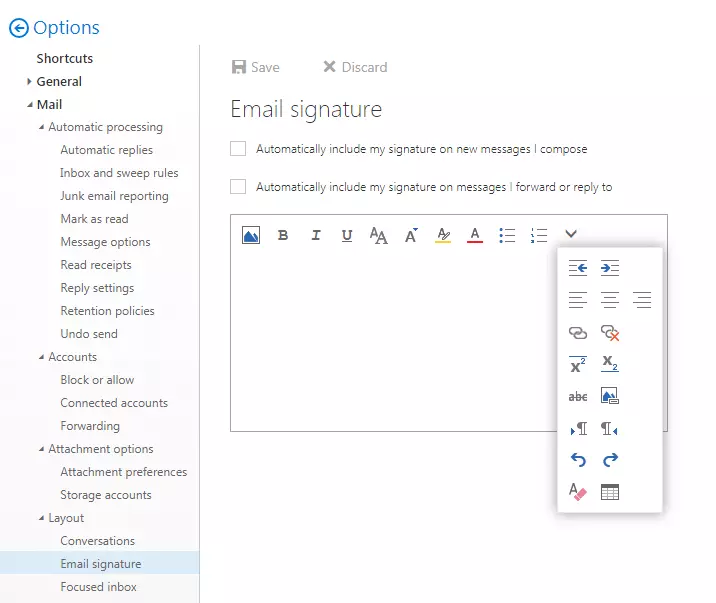716x603 pixels.
Task: Insert a picture inline in the signature
Action: [x=251, y=235]
